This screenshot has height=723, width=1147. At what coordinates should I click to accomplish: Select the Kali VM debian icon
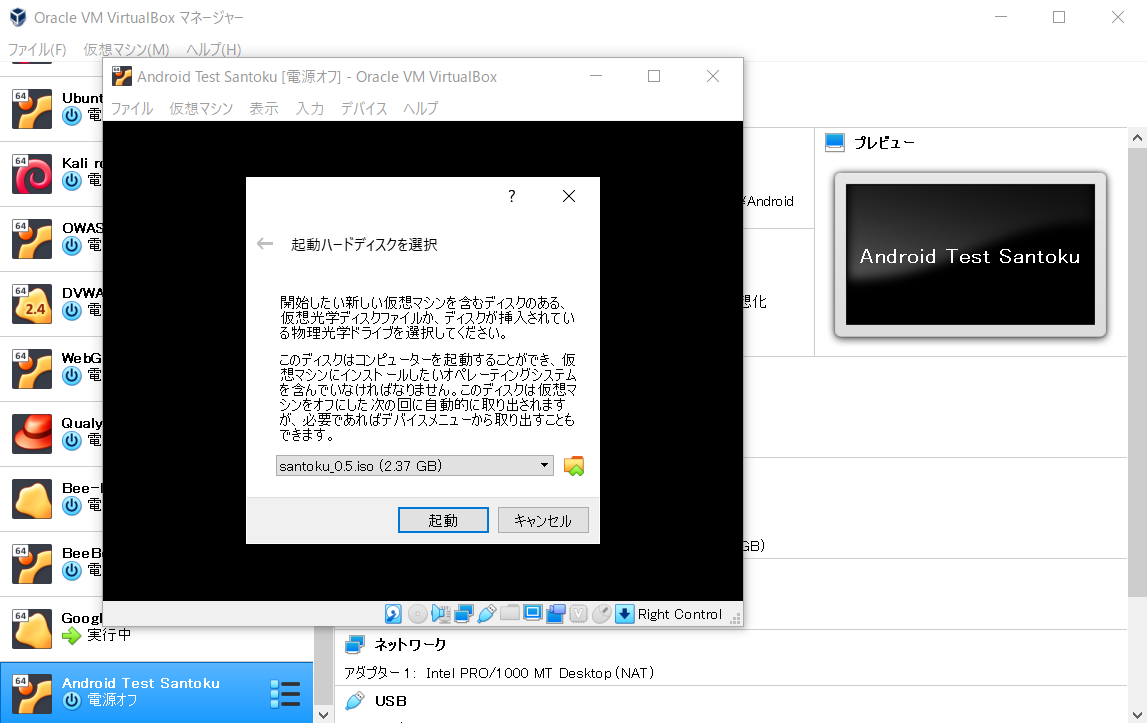click(32, 173)
